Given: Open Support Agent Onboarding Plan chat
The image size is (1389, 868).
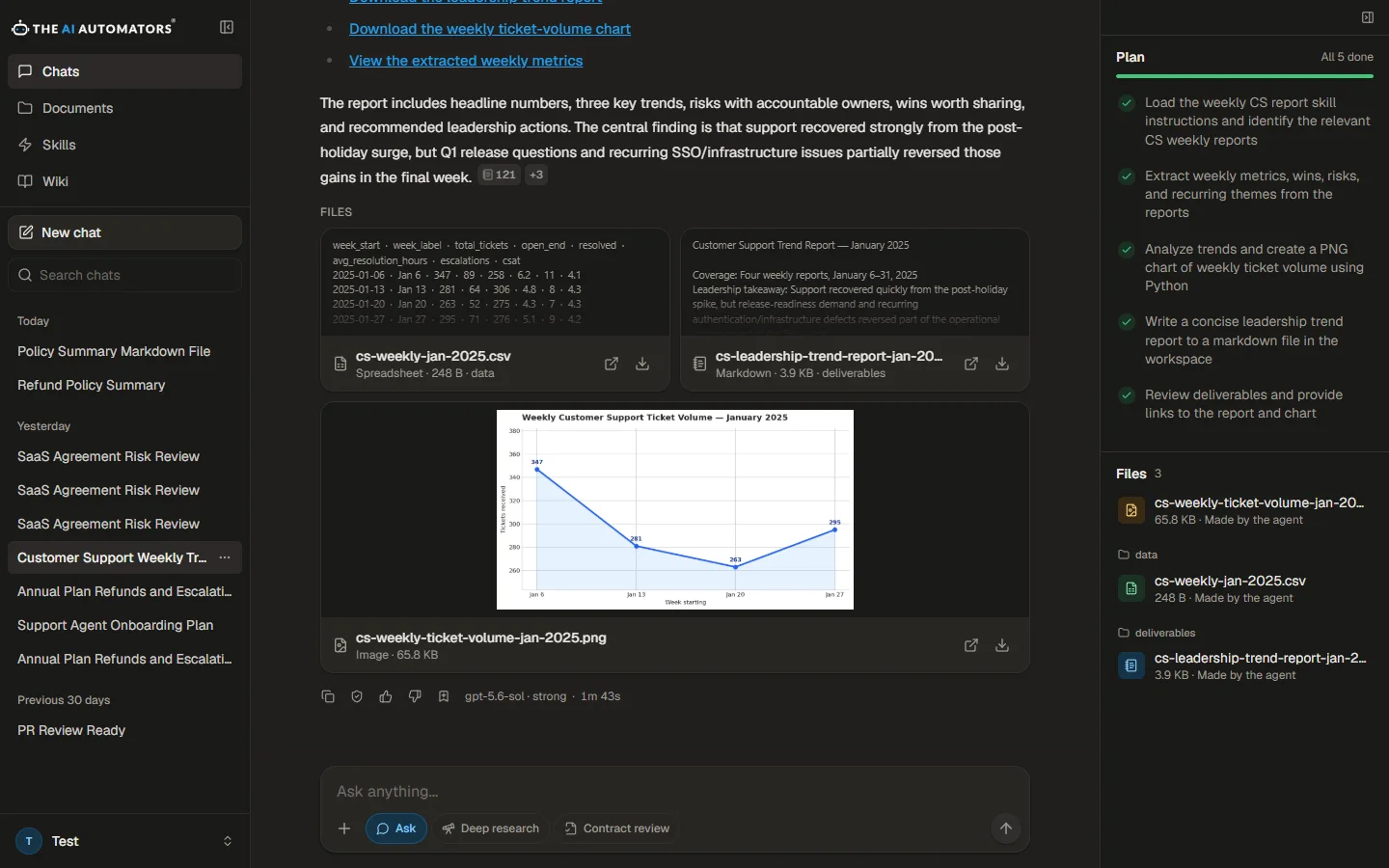Looking at the screenshot, I should coord(125,625).
